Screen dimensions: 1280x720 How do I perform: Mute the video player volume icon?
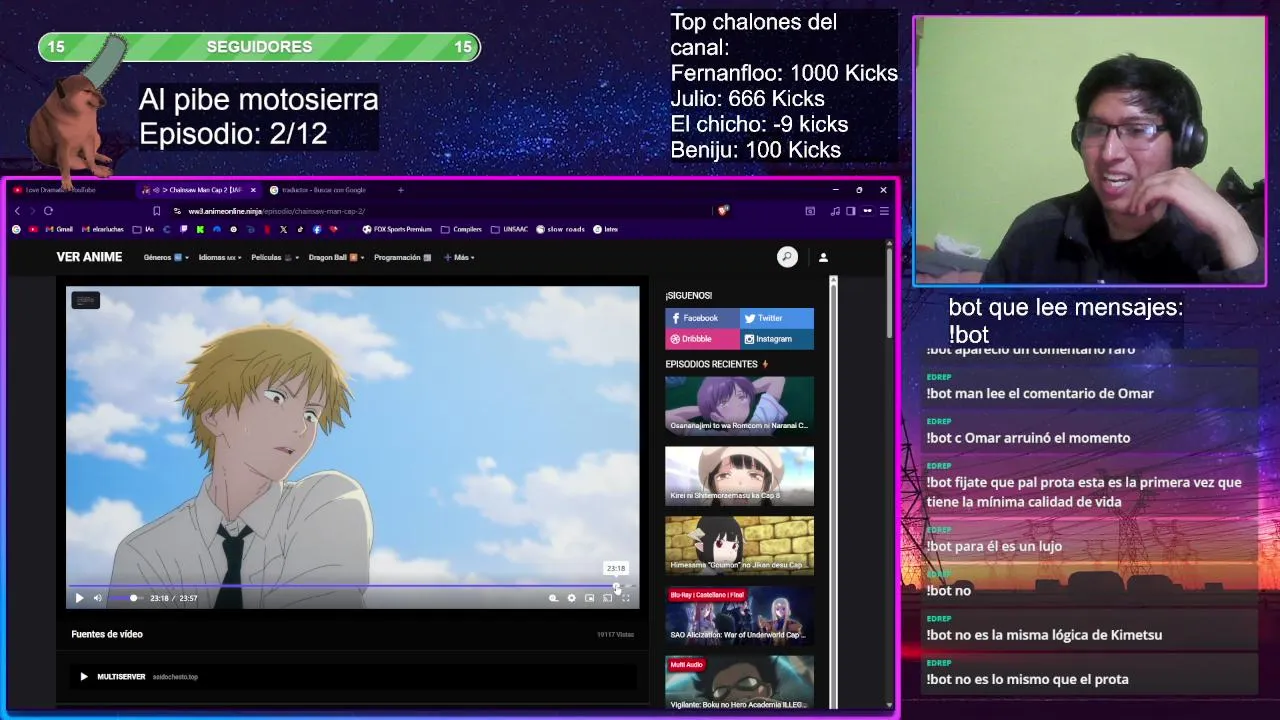(x=97, y=598)
